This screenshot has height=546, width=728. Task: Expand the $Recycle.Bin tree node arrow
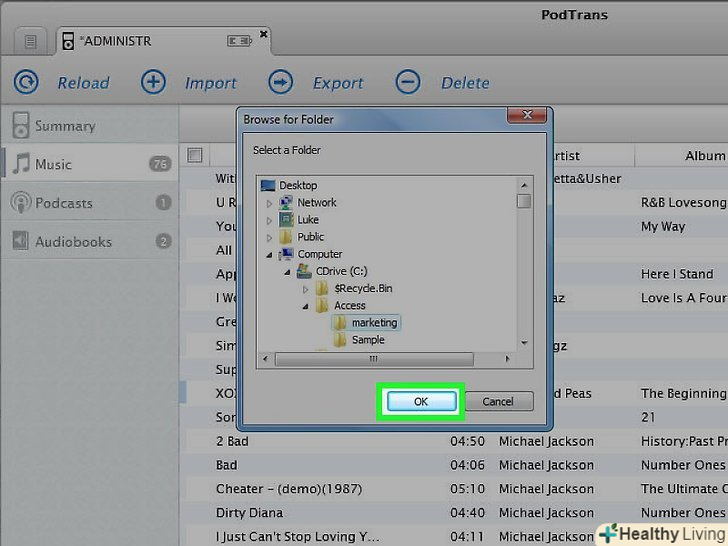pyautogui.click(x=305, y=289)
